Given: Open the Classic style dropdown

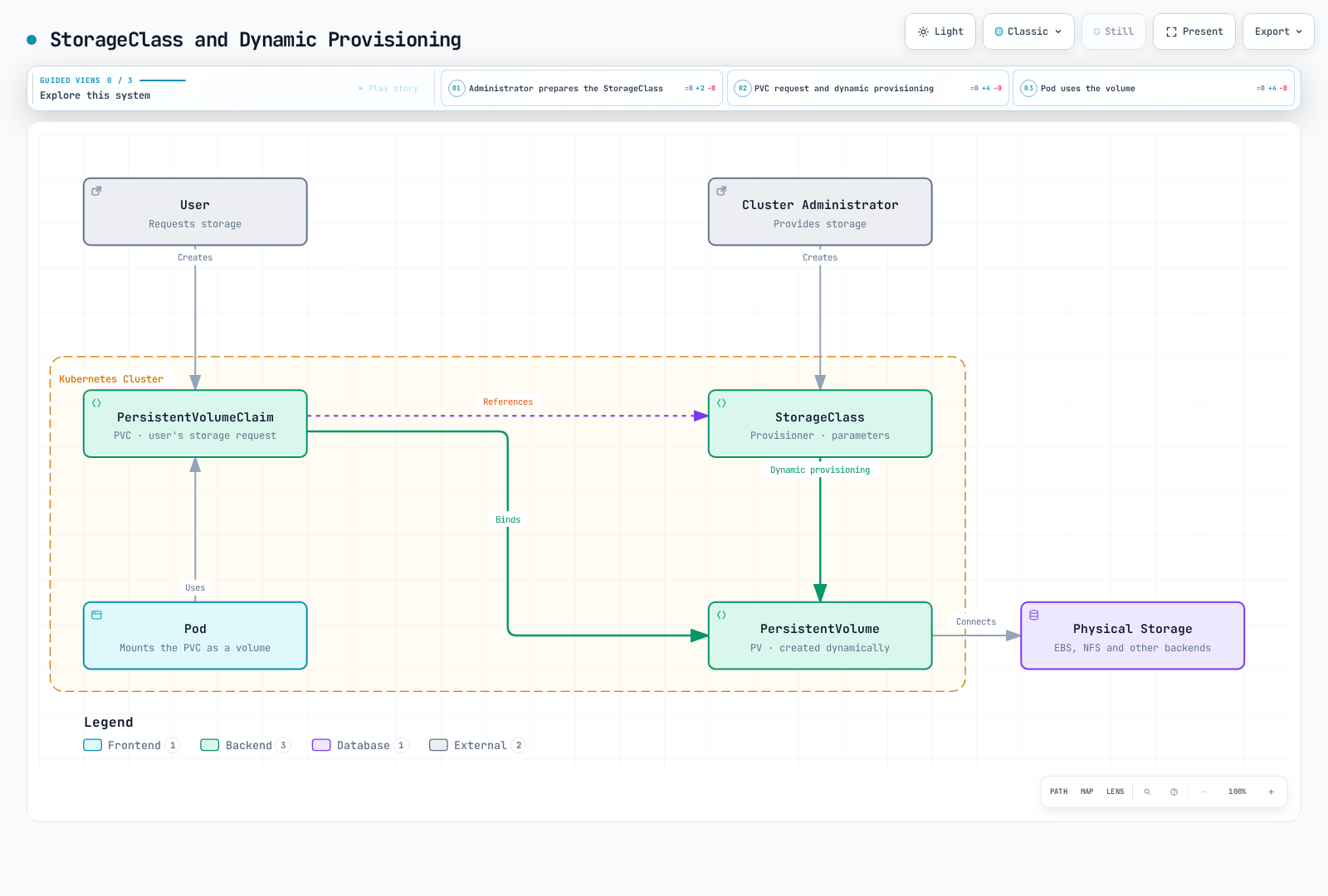Looking at the screenshot, I should pyautogui.click(x=1028, y=32).
